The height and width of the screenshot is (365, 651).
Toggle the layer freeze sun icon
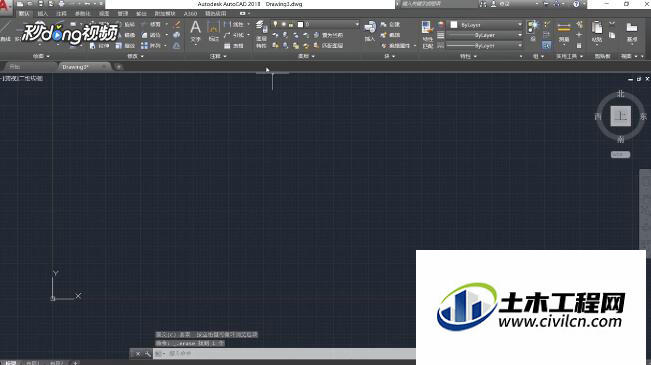coord(283,24)
